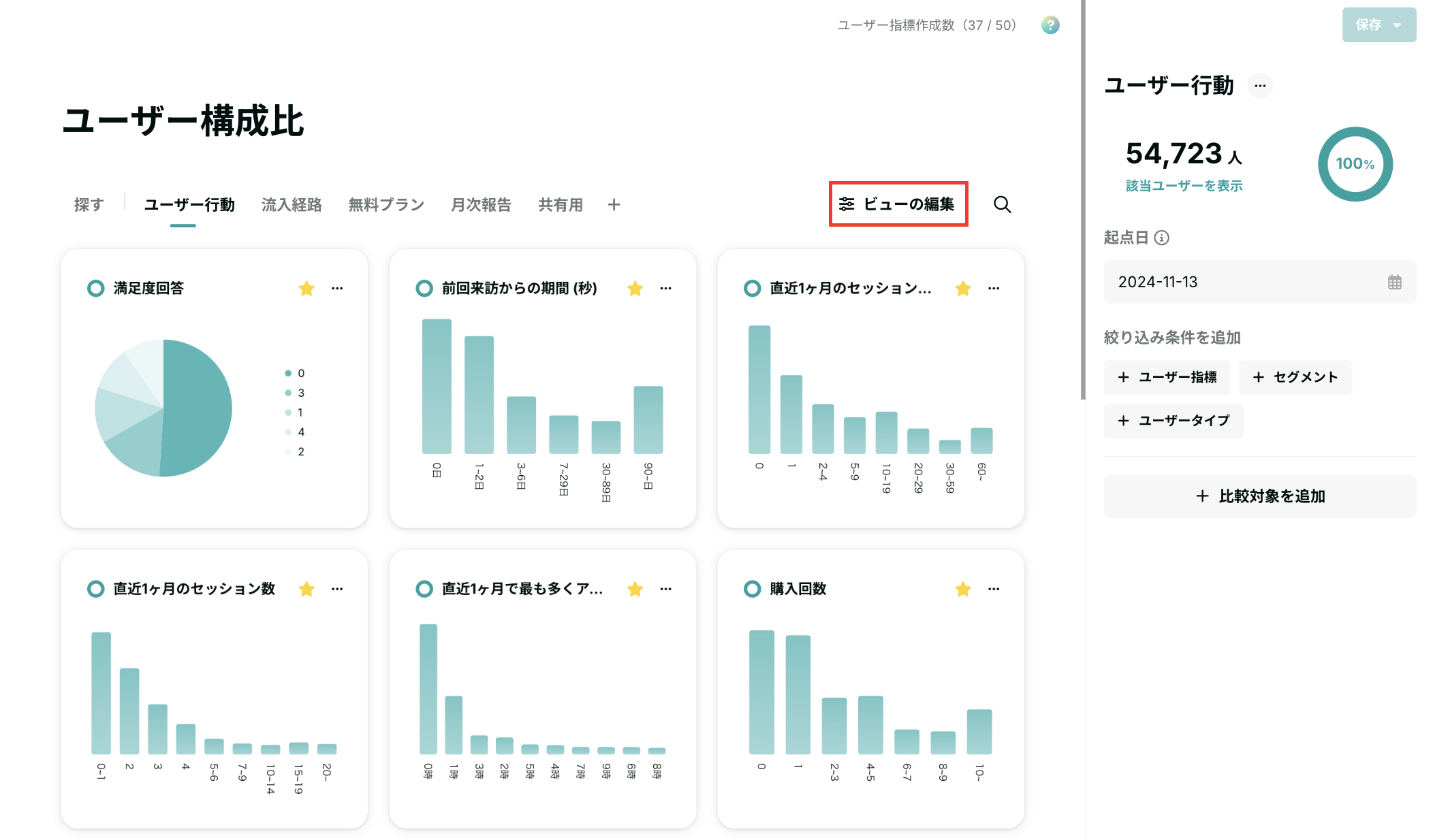Click the 90-日 bar in 前回来訪からの期間 chart
Viewport: 1433px width, 840px height.
(648, 420)
